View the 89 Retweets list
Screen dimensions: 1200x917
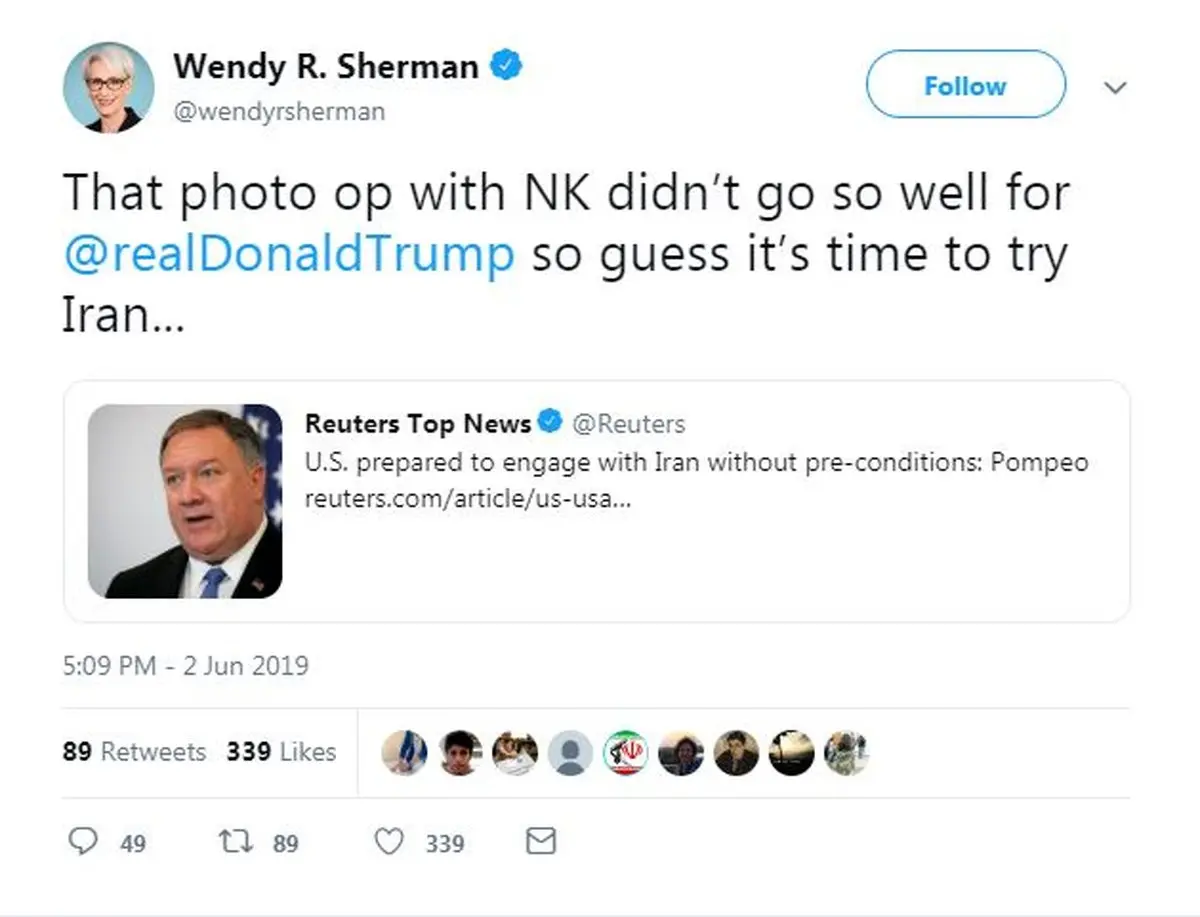[x=134, y=752]
